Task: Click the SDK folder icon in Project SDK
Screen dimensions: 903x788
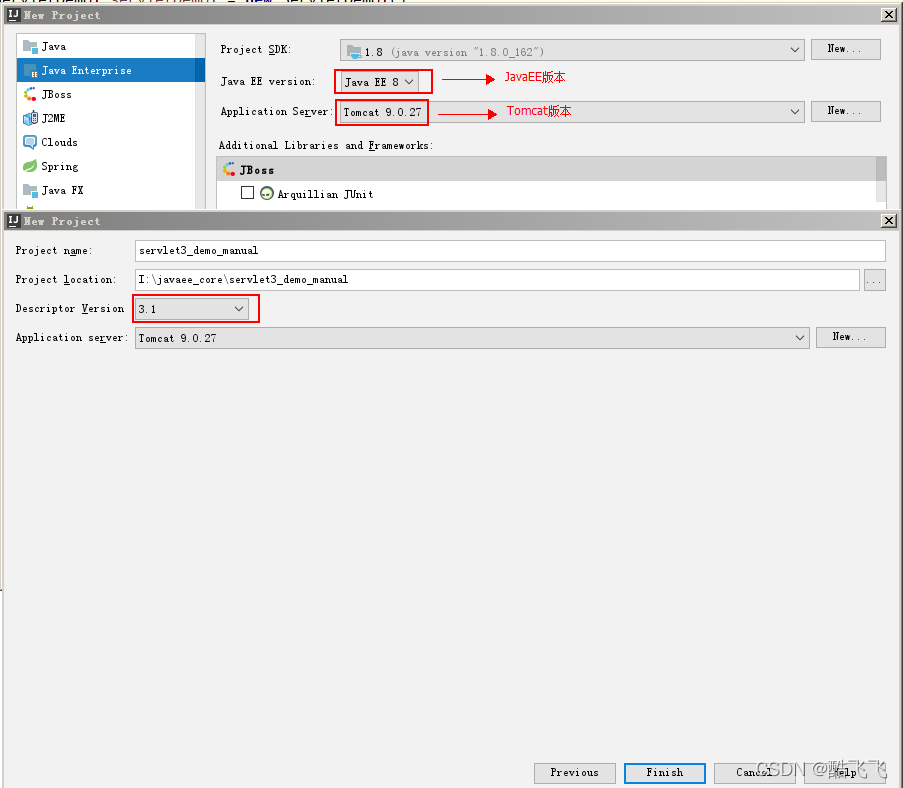Action: [x=354, y=52]
